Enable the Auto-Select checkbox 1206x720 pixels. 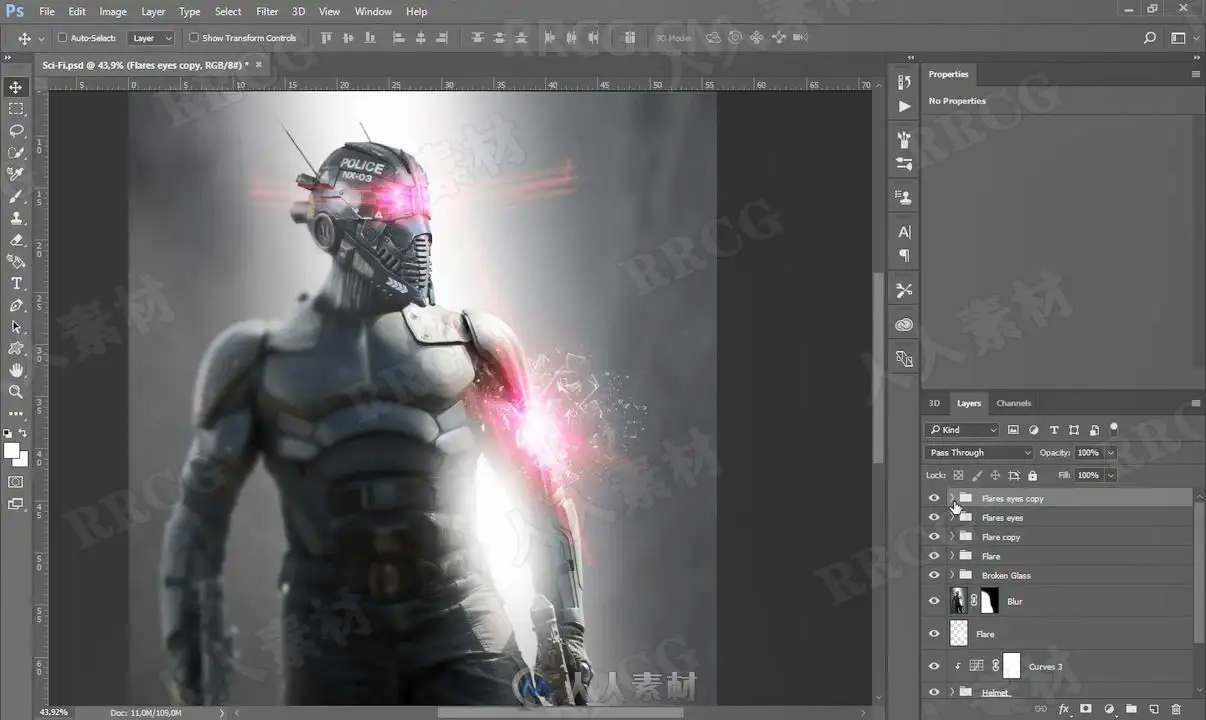click(x=62, y=38)
